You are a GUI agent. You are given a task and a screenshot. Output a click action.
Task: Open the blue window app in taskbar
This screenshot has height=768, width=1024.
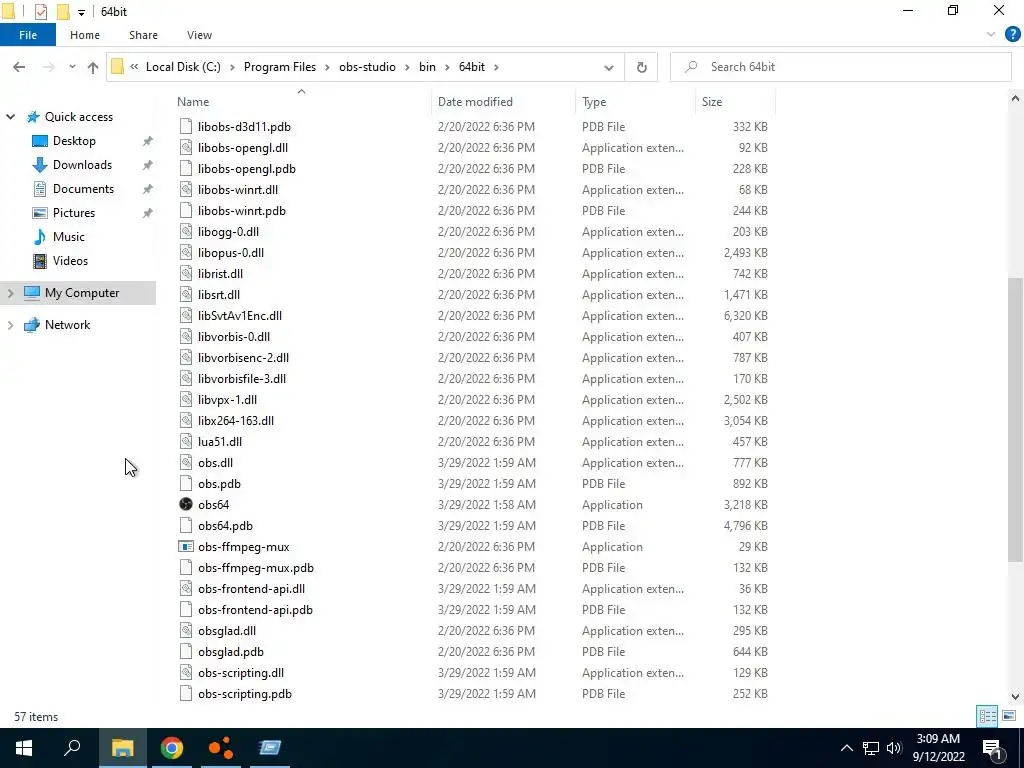pyautogui.click(x=270, y=748)
